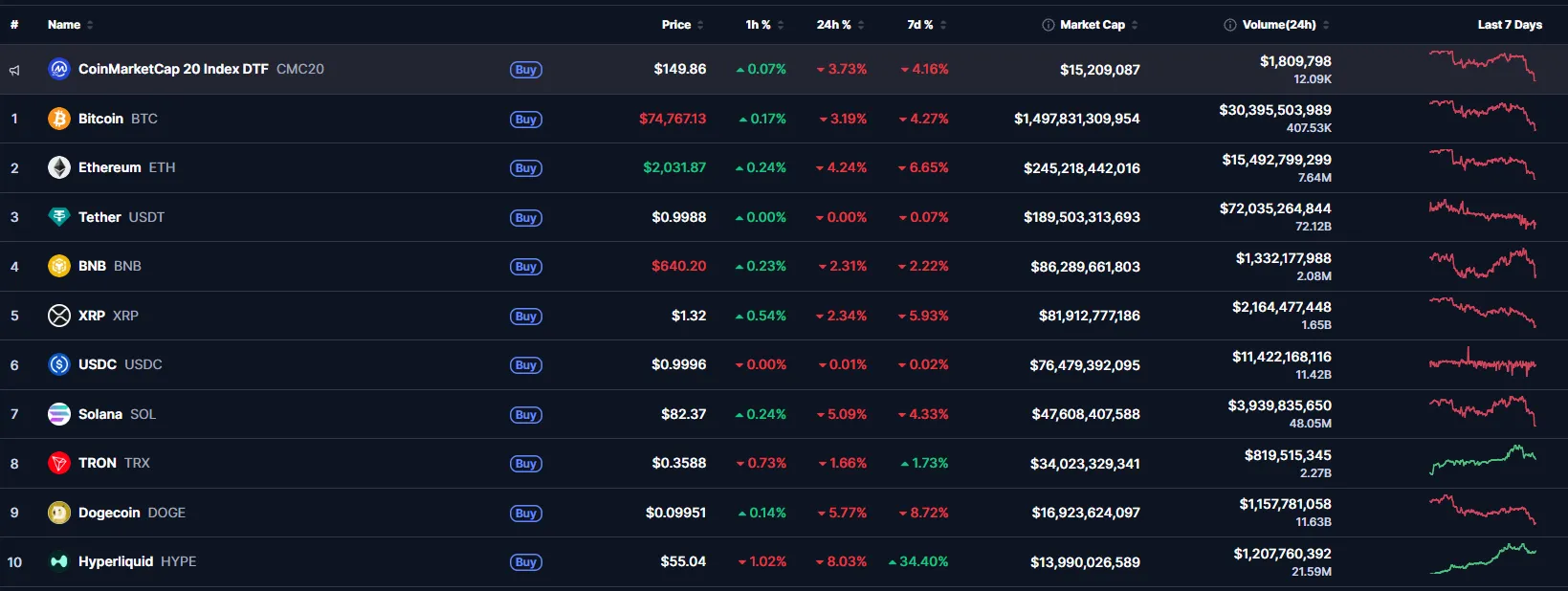1568x591 pixels.
Task: Click Buy button for XRP
Action: click(x=526, y=317)
